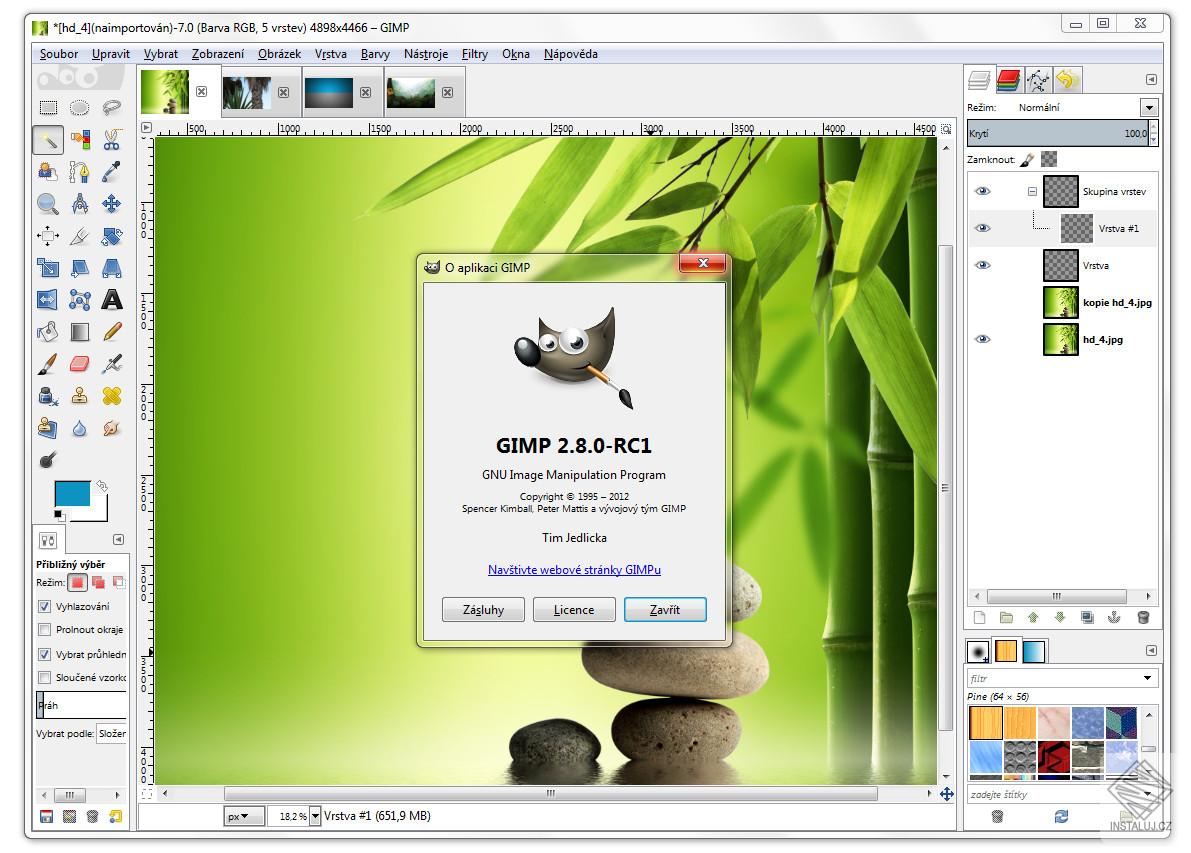The width and height of the screenshot is (1191, 853).
Task: Choose the Select by Color tool
Action: tap(80, 140)
